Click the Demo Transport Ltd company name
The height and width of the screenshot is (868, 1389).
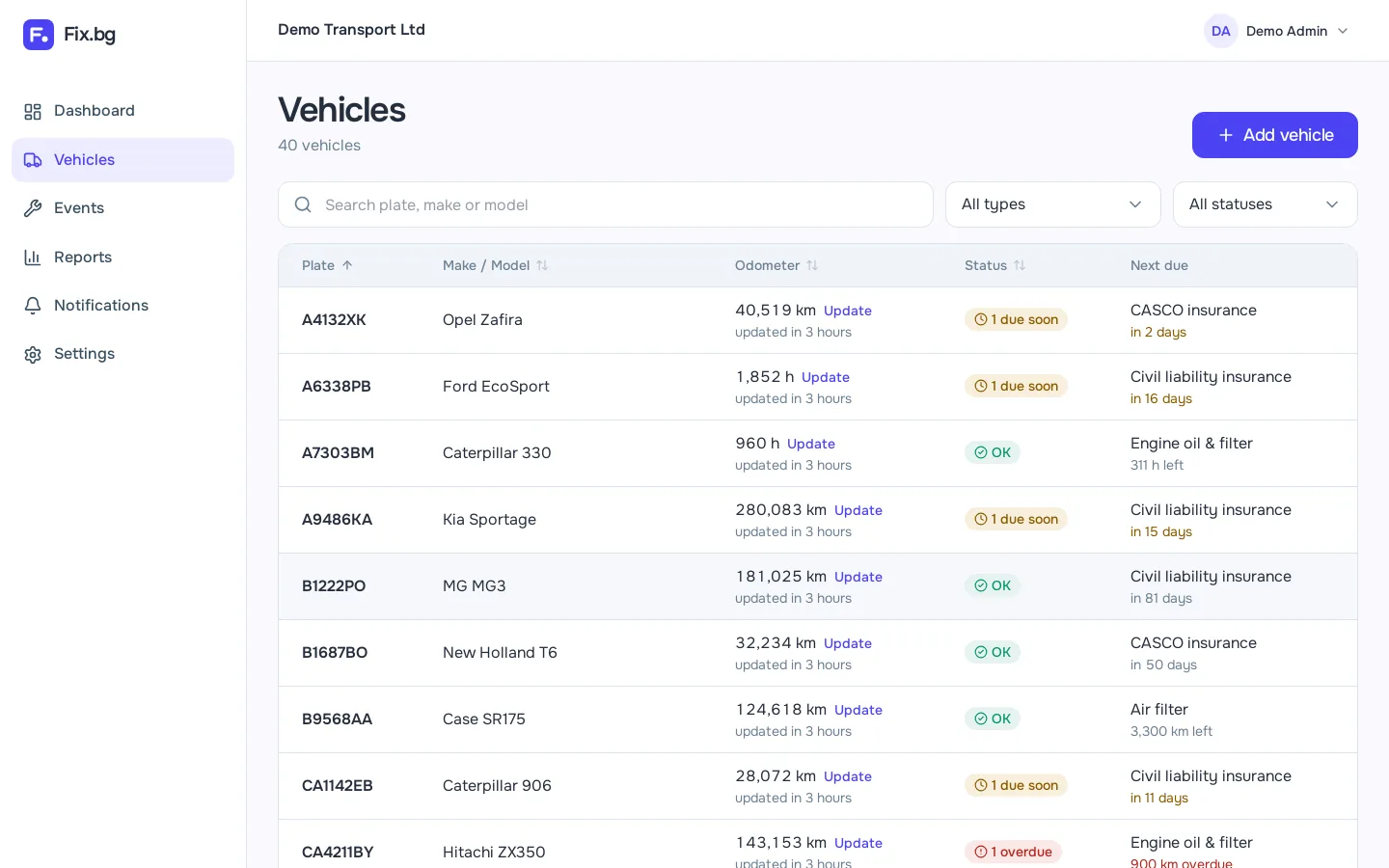click(351, 30)
